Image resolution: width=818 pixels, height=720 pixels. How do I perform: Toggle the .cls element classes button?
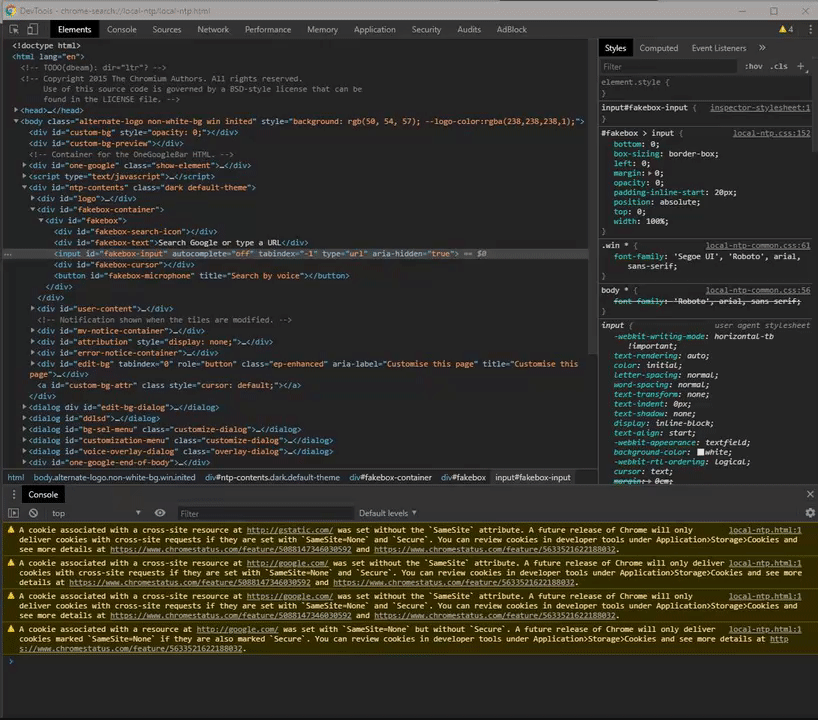click(778, 67)
